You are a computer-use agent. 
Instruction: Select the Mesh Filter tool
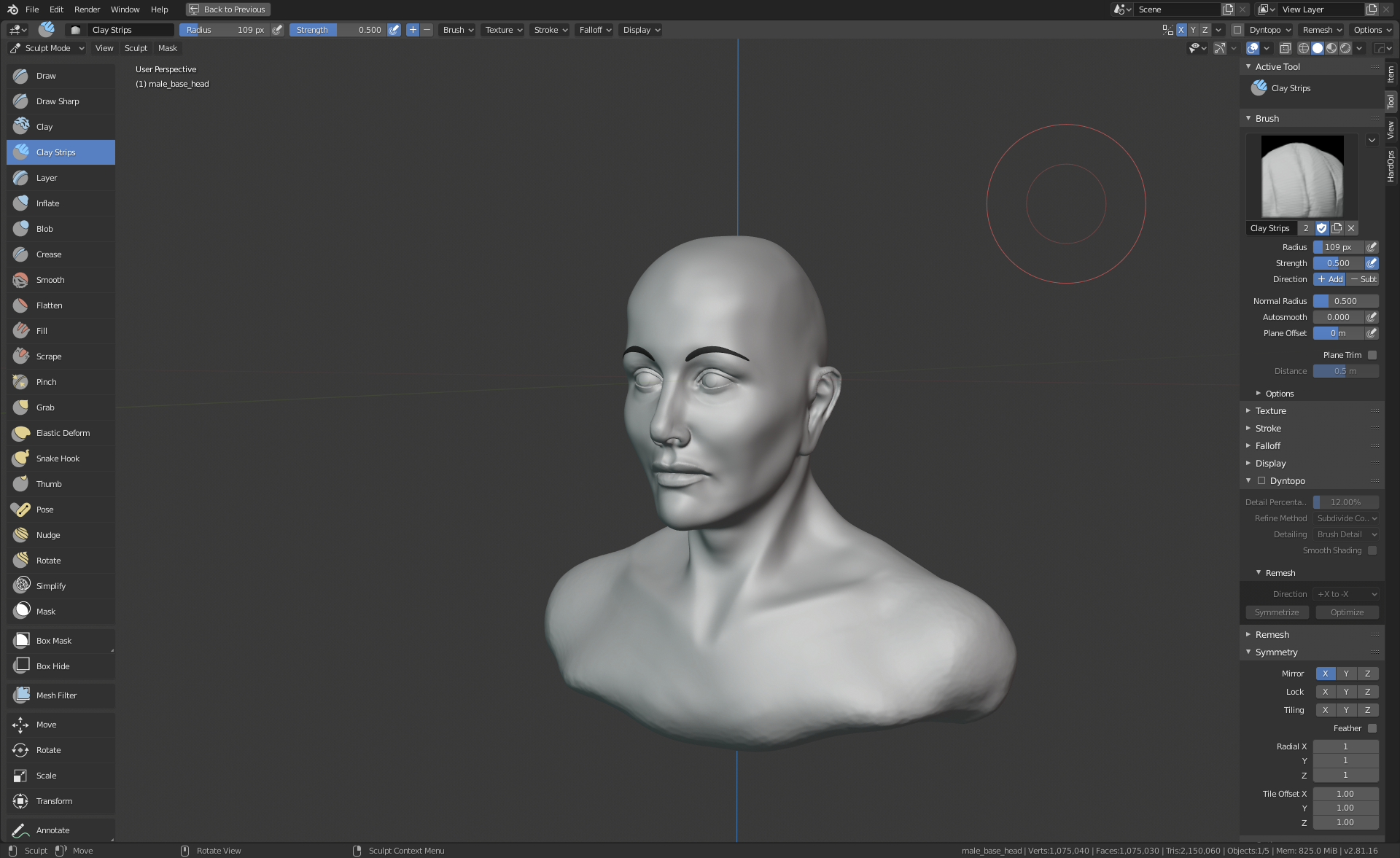click(x=56, y=695)
